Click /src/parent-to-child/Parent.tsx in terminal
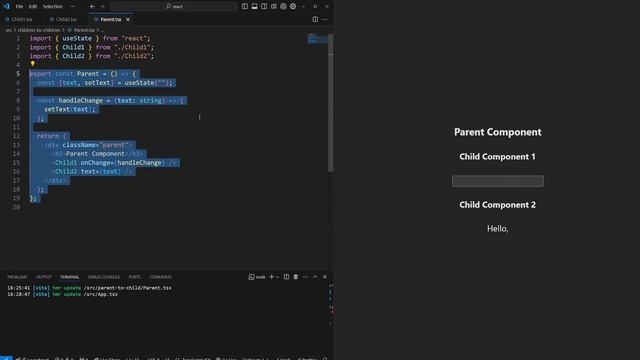 [x=127, y=288]
